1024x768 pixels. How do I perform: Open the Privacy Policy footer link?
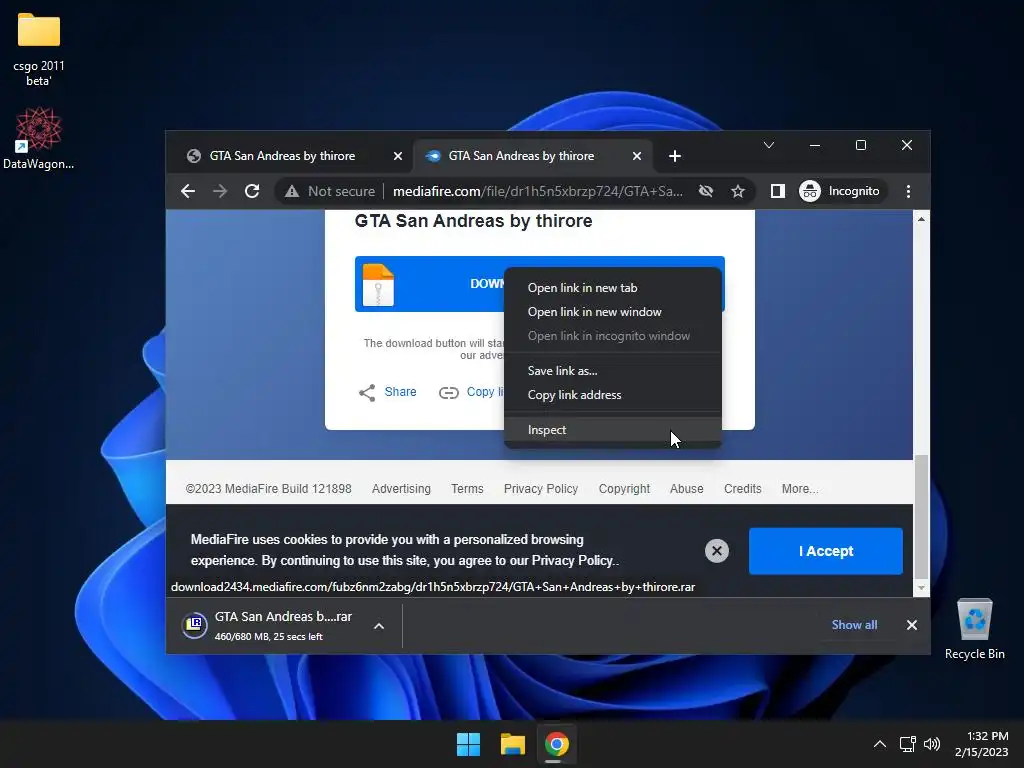541,488
